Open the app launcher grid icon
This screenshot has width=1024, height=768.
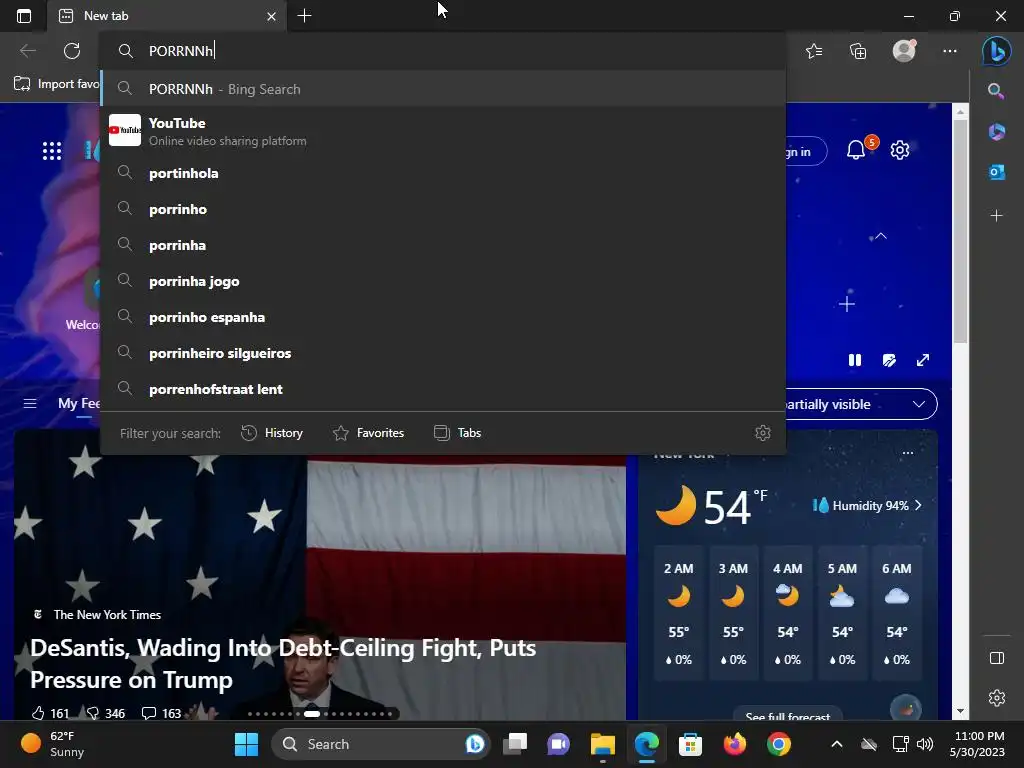52,151
